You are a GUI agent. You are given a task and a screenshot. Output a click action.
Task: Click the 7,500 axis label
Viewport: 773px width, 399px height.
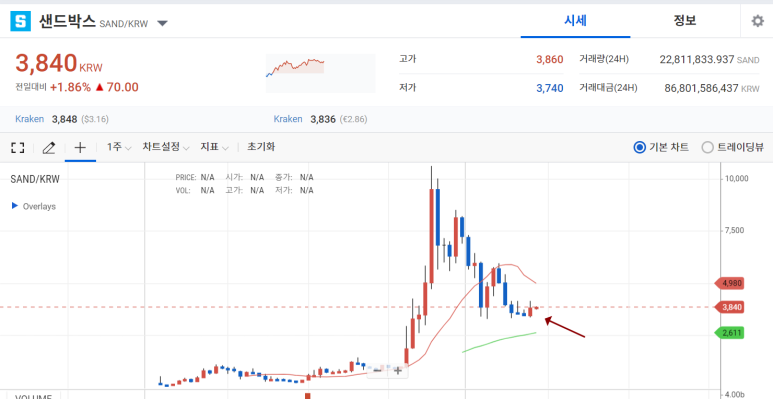pyautogui.click(x=734, y=230)
